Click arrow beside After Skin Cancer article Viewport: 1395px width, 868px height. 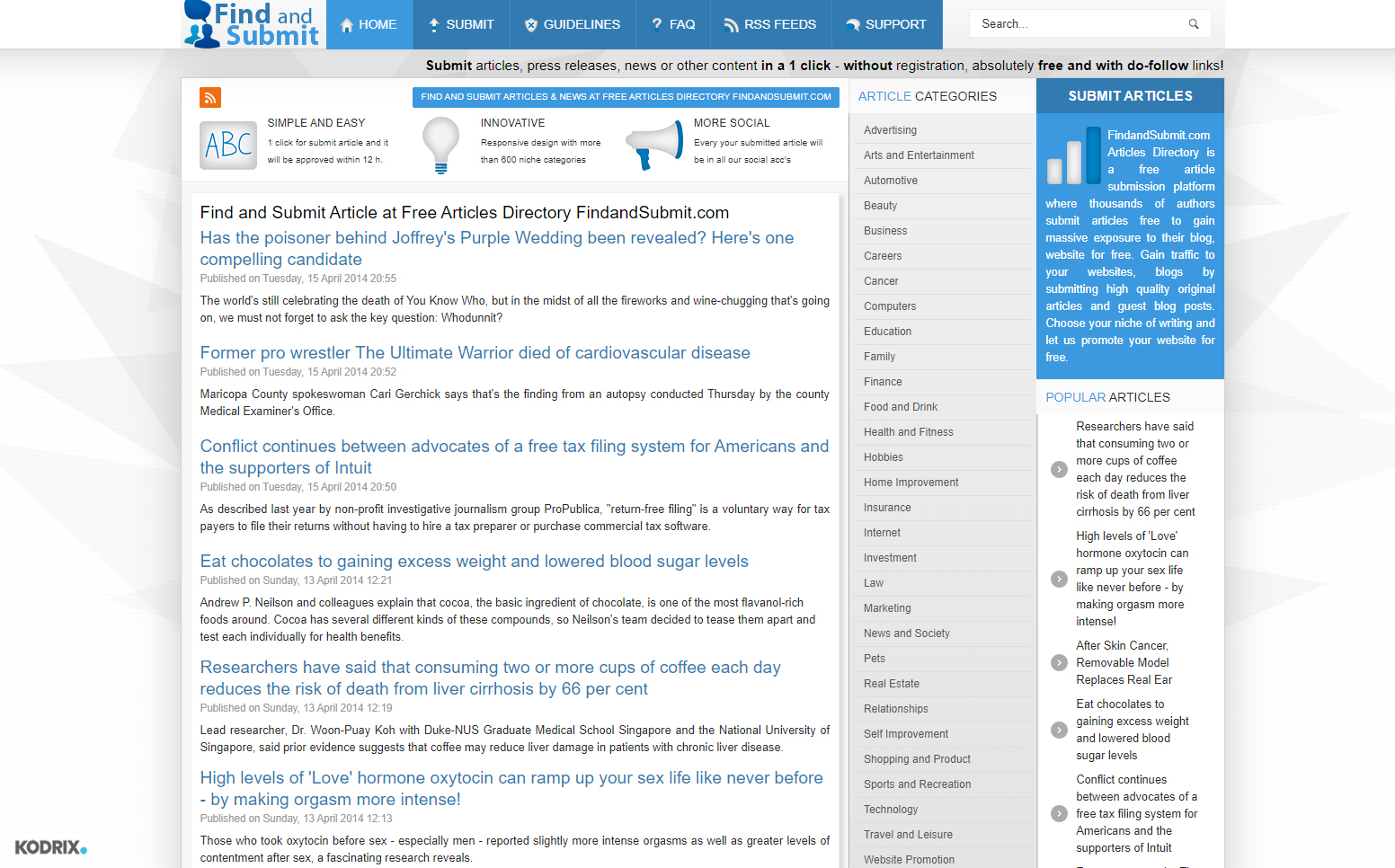click(1059, 663)
